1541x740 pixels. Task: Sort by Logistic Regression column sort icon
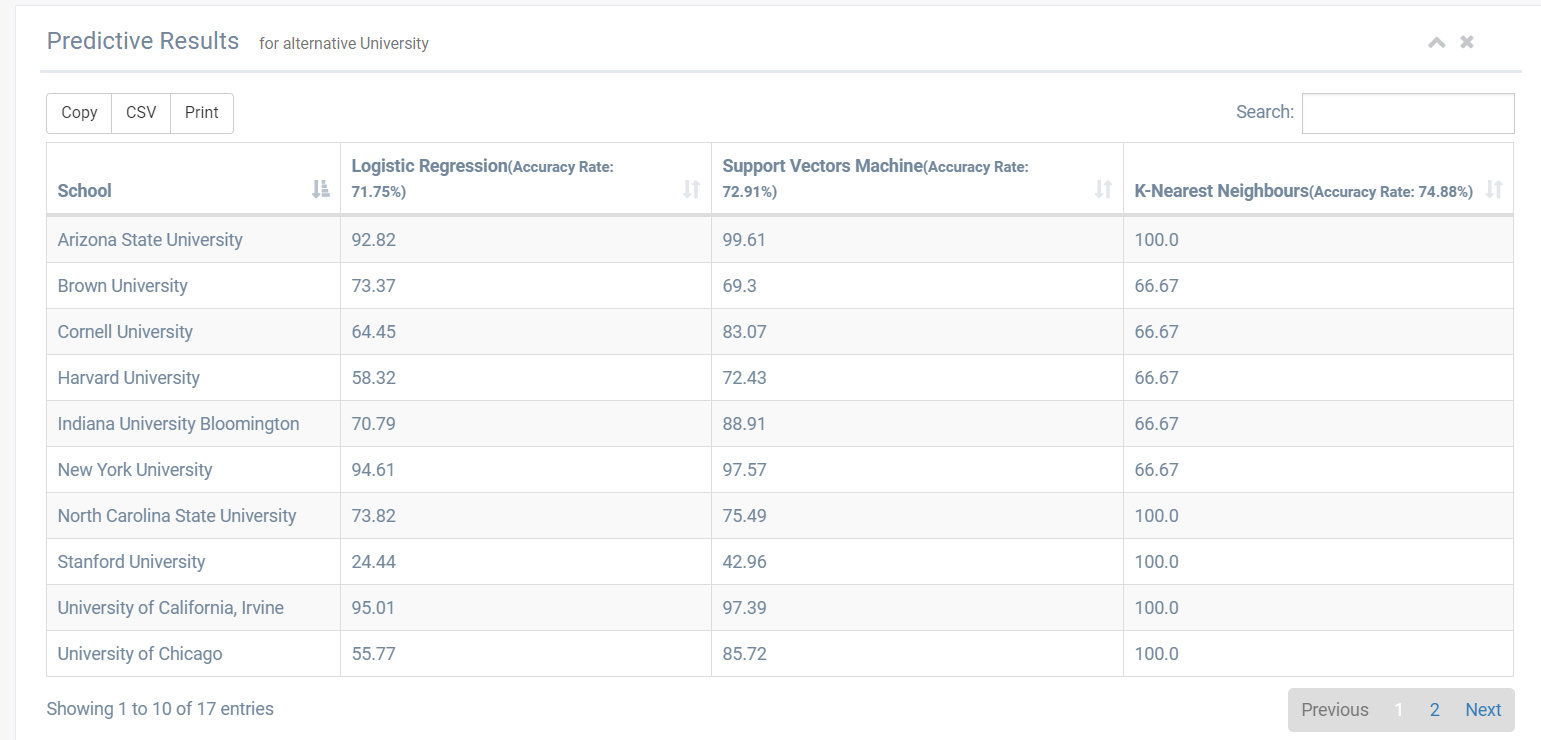tap(691, 189)
